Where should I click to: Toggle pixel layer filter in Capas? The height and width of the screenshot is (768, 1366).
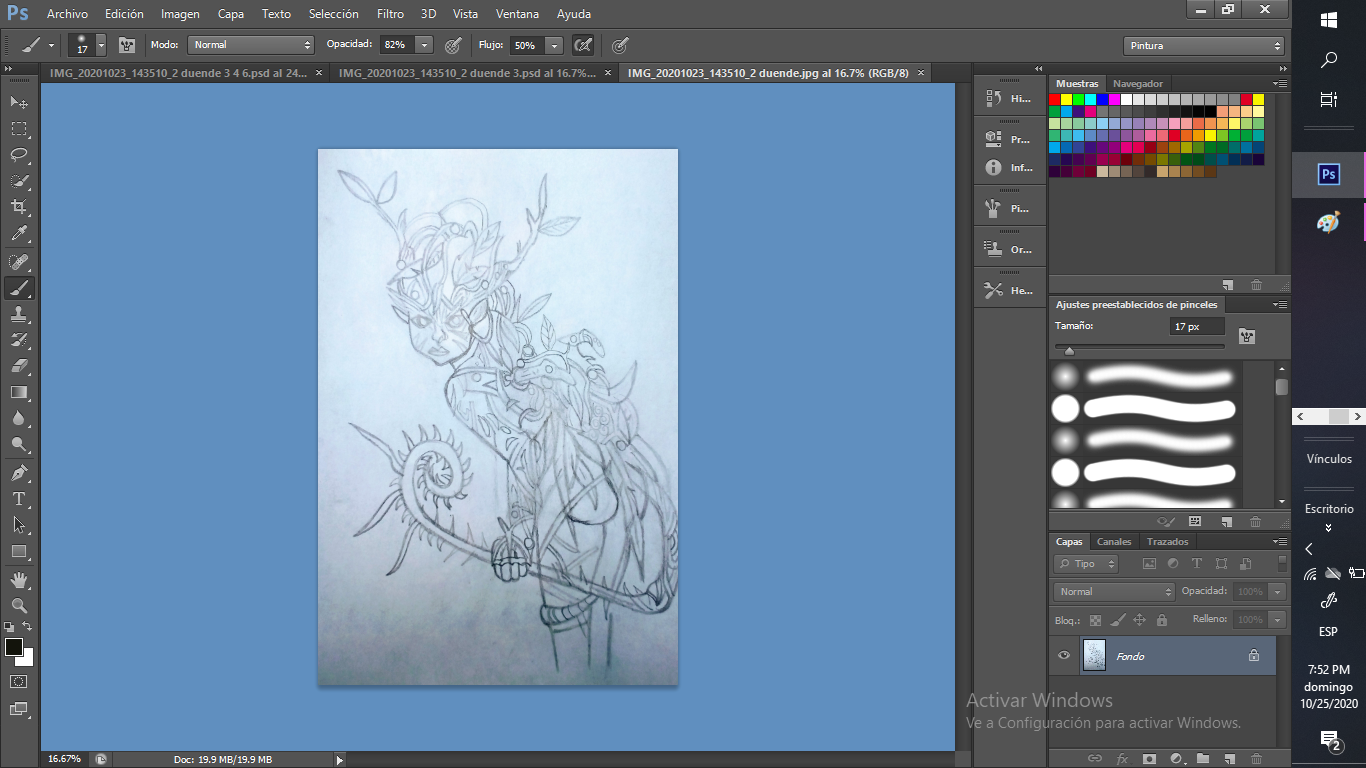1149,564
